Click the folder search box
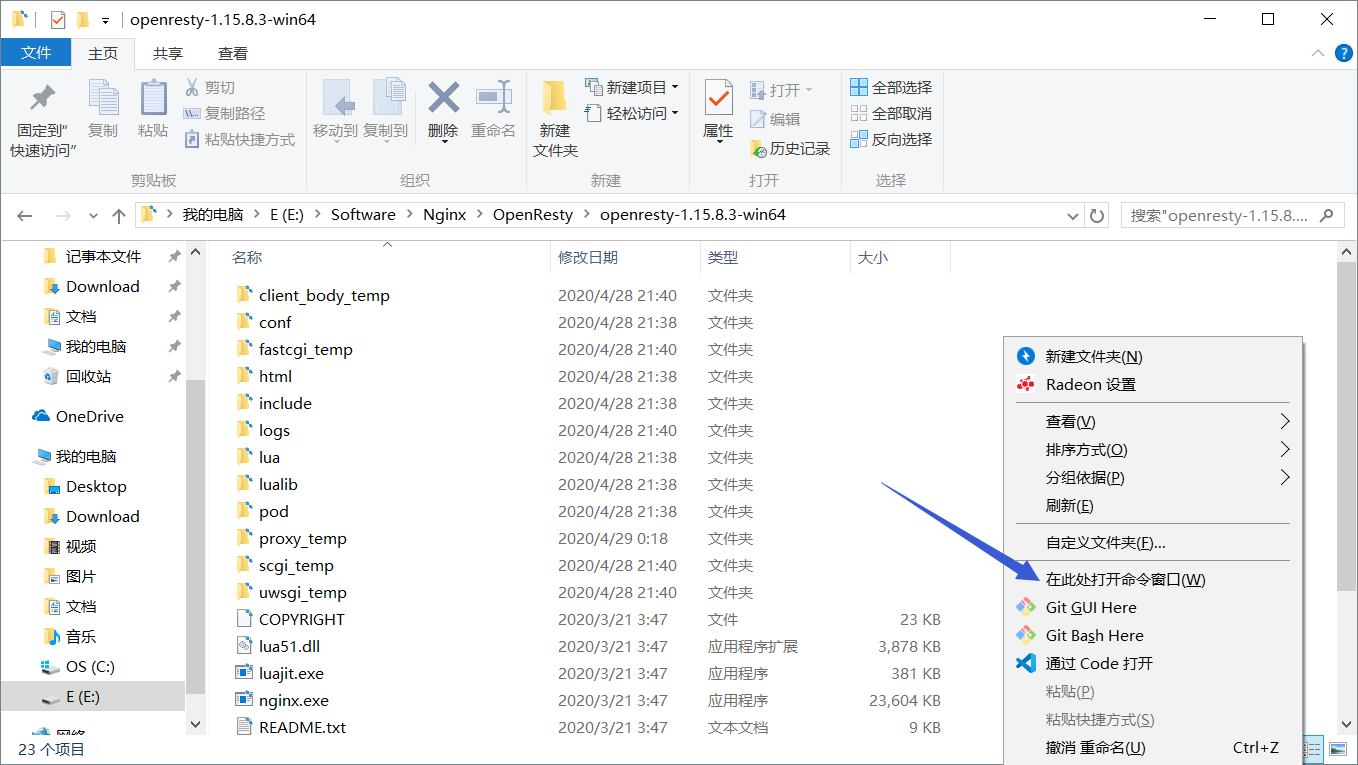 pyautogui.click(x=1233, y=215)
